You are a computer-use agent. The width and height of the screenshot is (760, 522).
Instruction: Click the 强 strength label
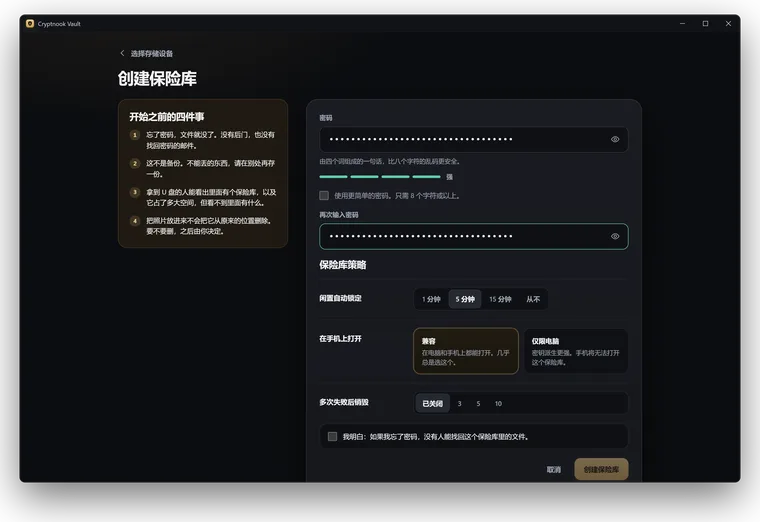coord(449,177)
